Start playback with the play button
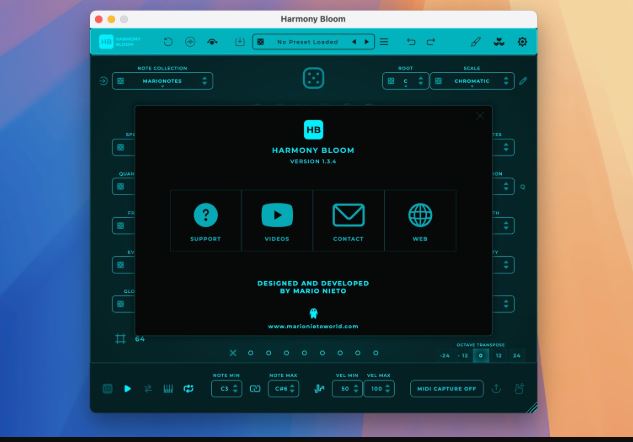This screenshot has width=633, height=442. [x=128, y=388]
